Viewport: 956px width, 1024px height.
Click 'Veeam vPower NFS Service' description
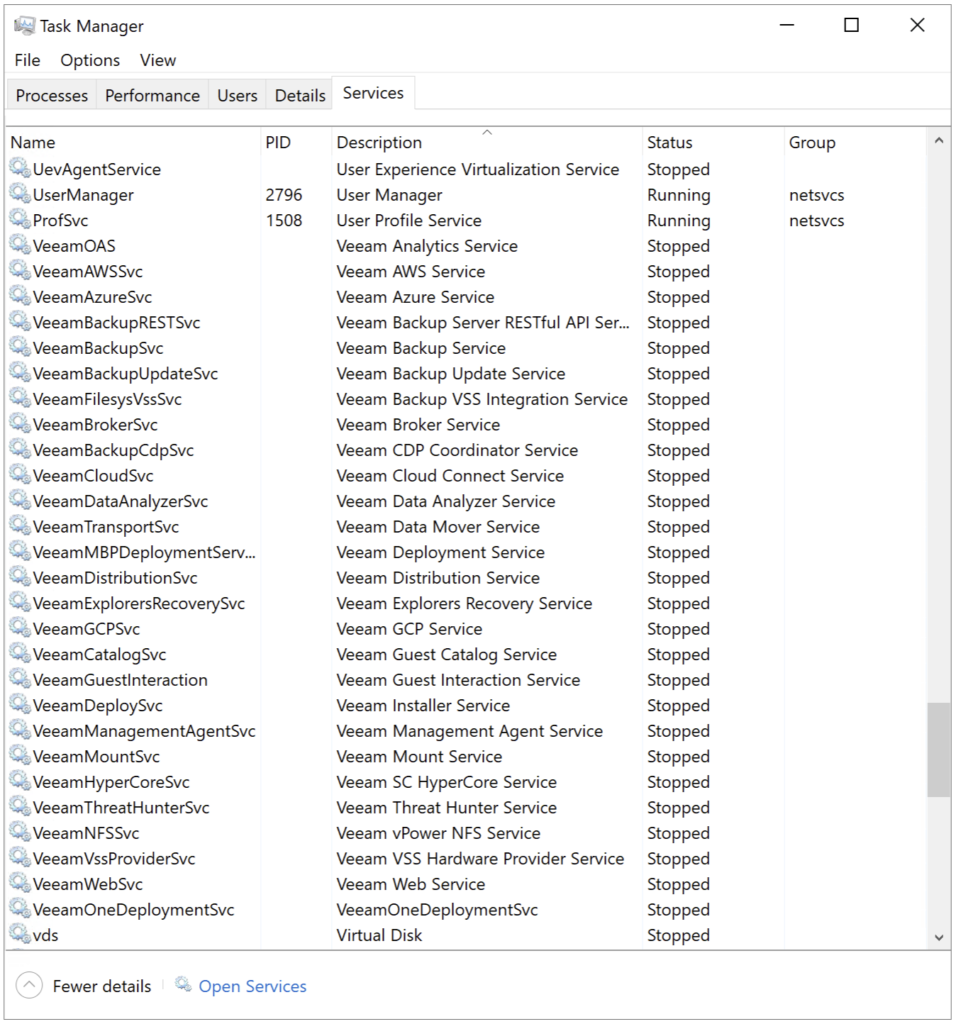(438, 833)
